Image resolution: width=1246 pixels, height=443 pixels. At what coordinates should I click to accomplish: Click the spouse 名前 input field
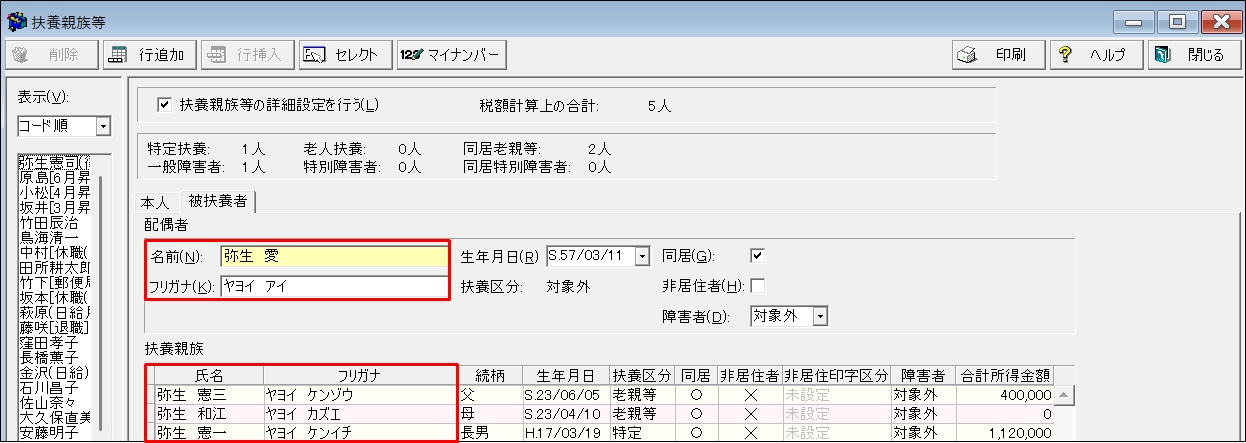pyautogui.click(x=334, y=256)
